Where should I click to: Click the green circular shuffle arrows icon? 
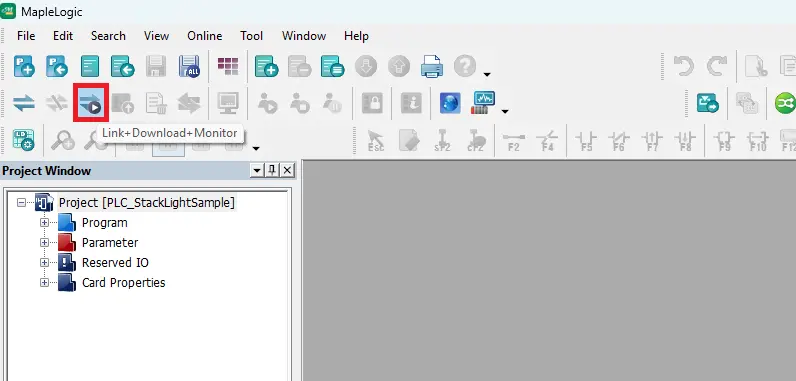click(x=785, y=103)
